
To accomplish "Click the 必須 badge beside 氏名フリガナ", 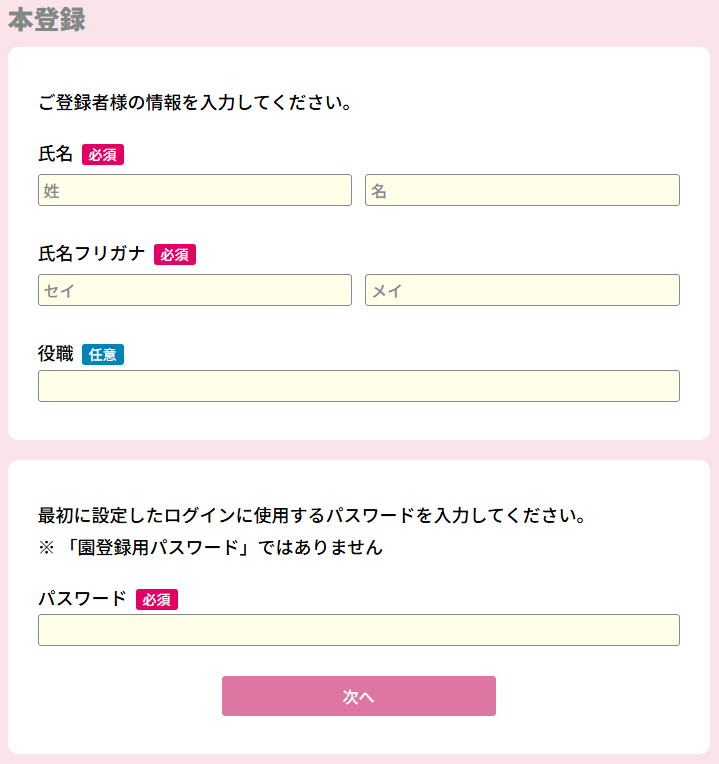I will point(175,255).
